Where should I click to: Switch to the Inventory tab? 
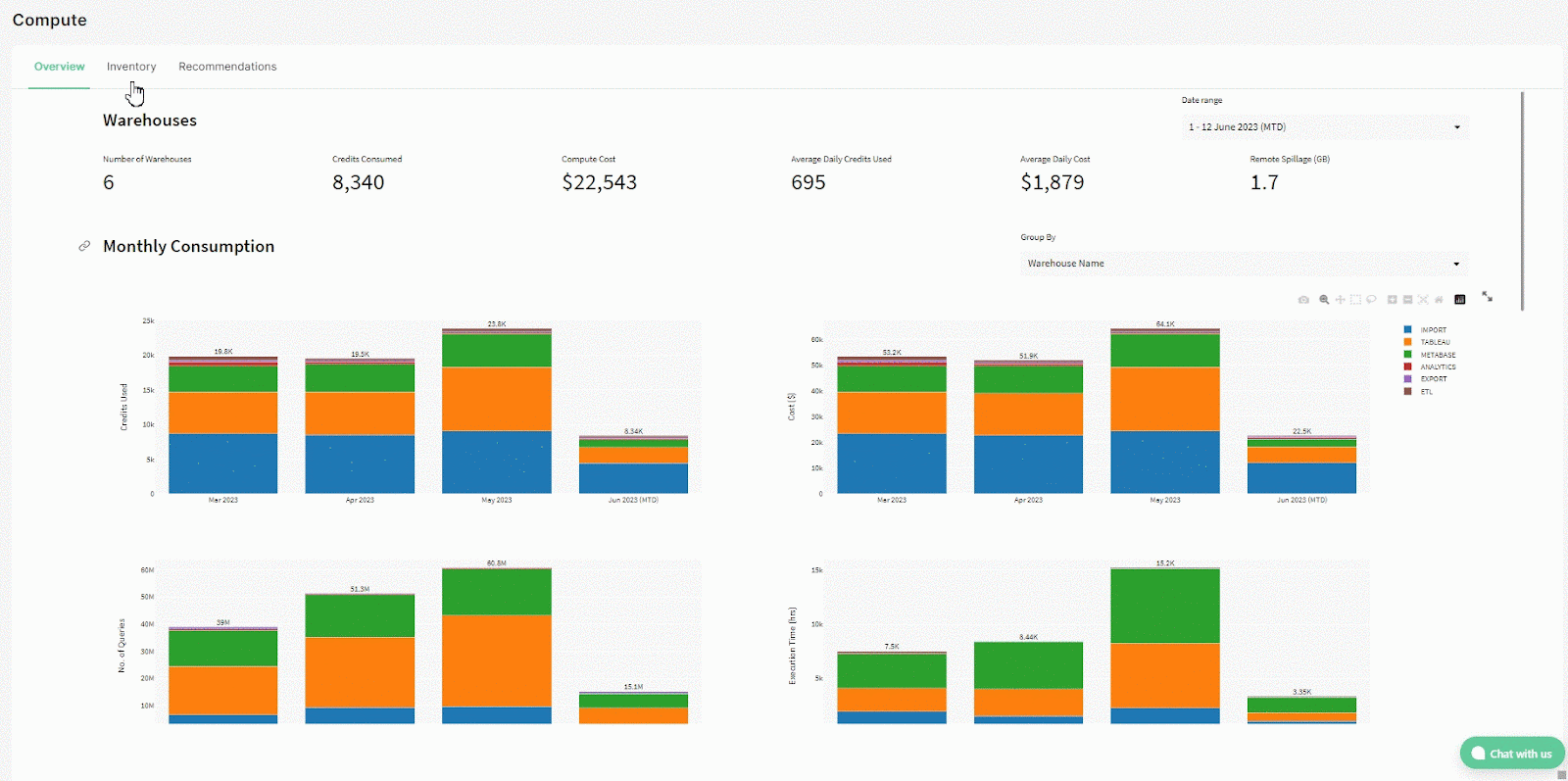tap(131, 67)
